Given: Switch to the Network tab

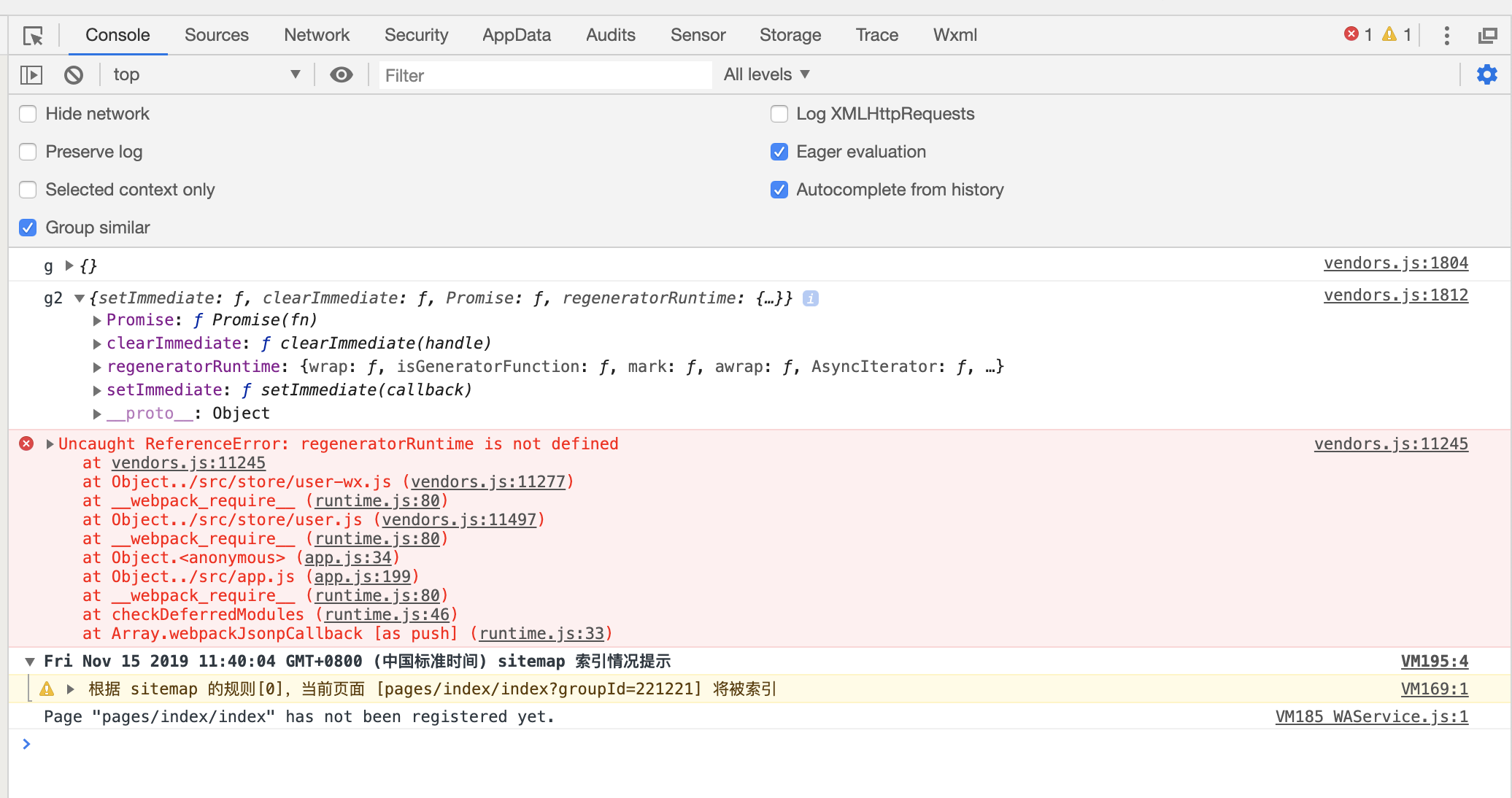Looking at the screenshot, I should coord(317,35).
